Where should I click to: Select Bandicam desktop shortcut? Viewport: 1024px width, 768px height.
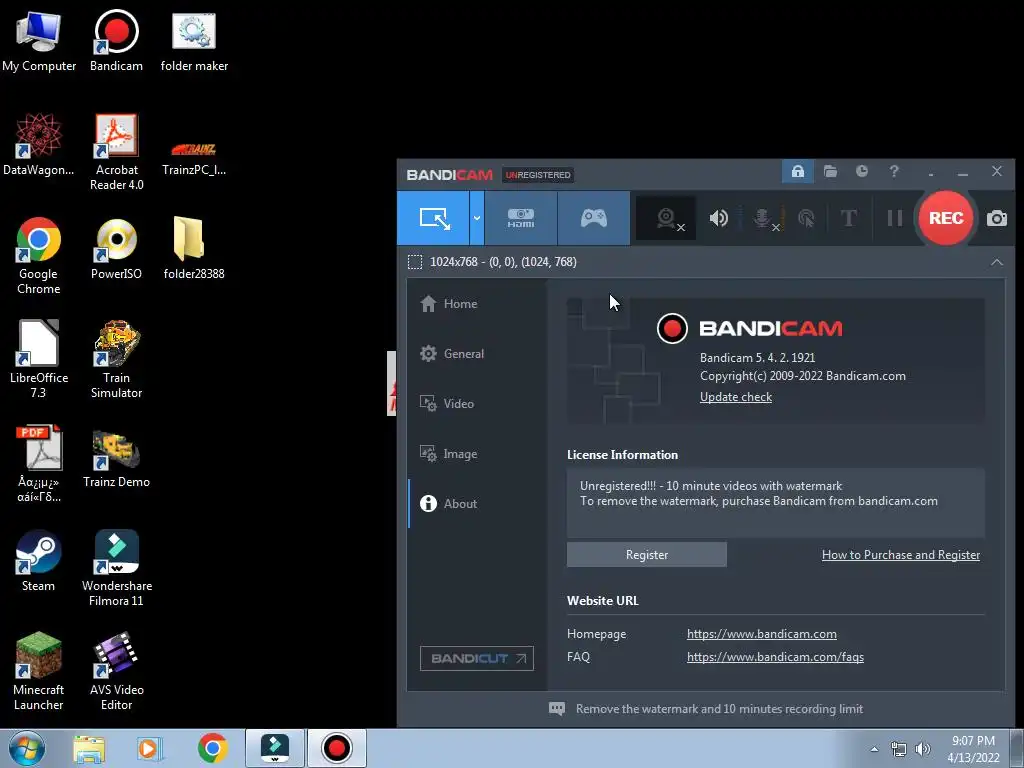click(116, 41)
